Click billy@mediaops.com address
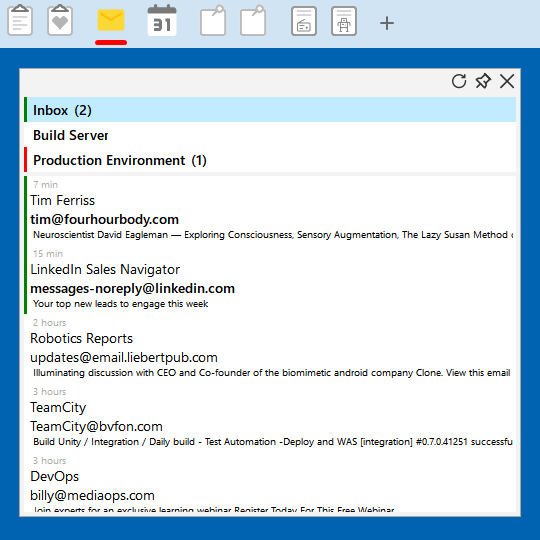 (92, 496)
